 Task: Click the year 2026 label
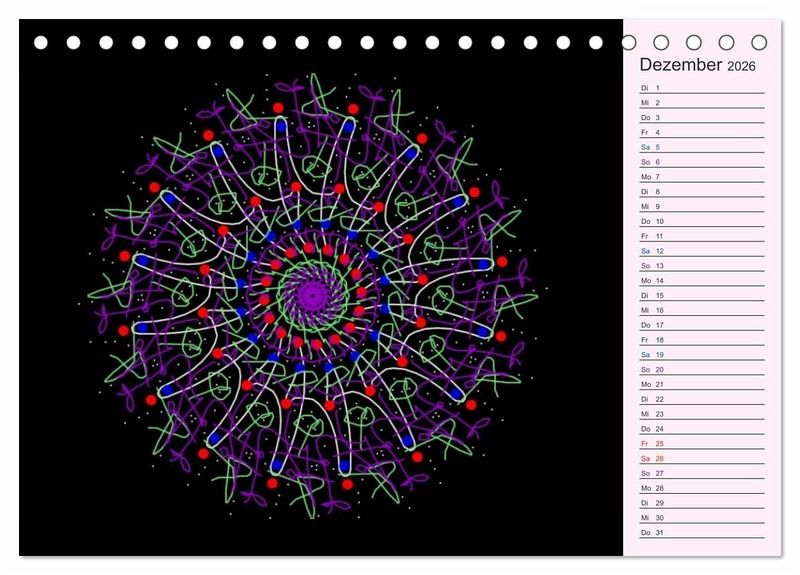[x=741, y=66]
